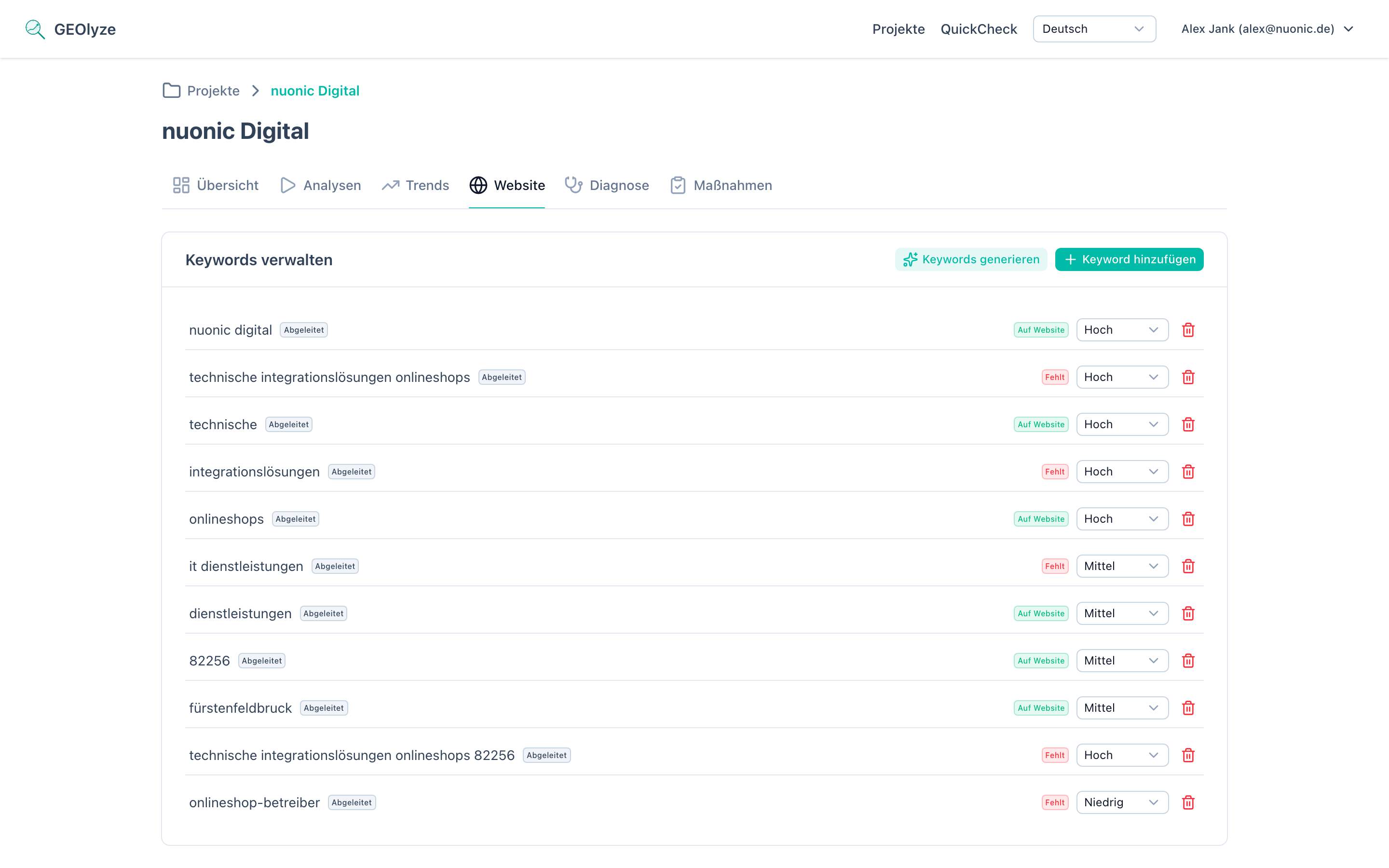
Task: Delete the keyword 'nuonic digital' via trash icon
Action: point(1189,329)
